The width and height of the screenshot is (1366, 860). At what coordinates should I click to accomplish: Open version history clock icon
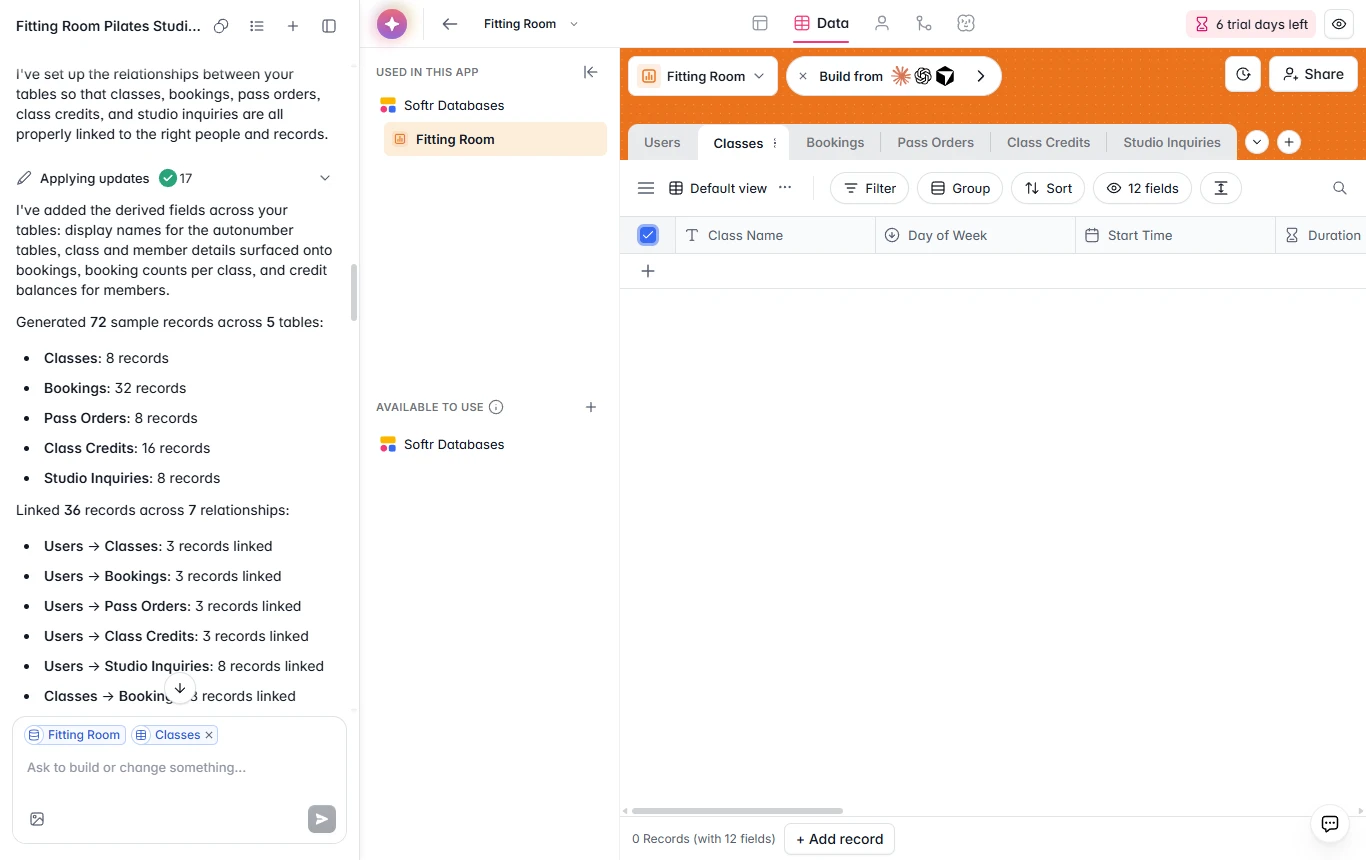pyautogui.click(x=1243, y=74)
